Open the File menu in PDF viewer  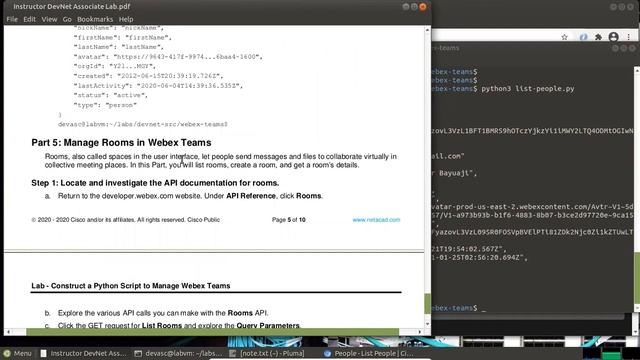point(12,19)
